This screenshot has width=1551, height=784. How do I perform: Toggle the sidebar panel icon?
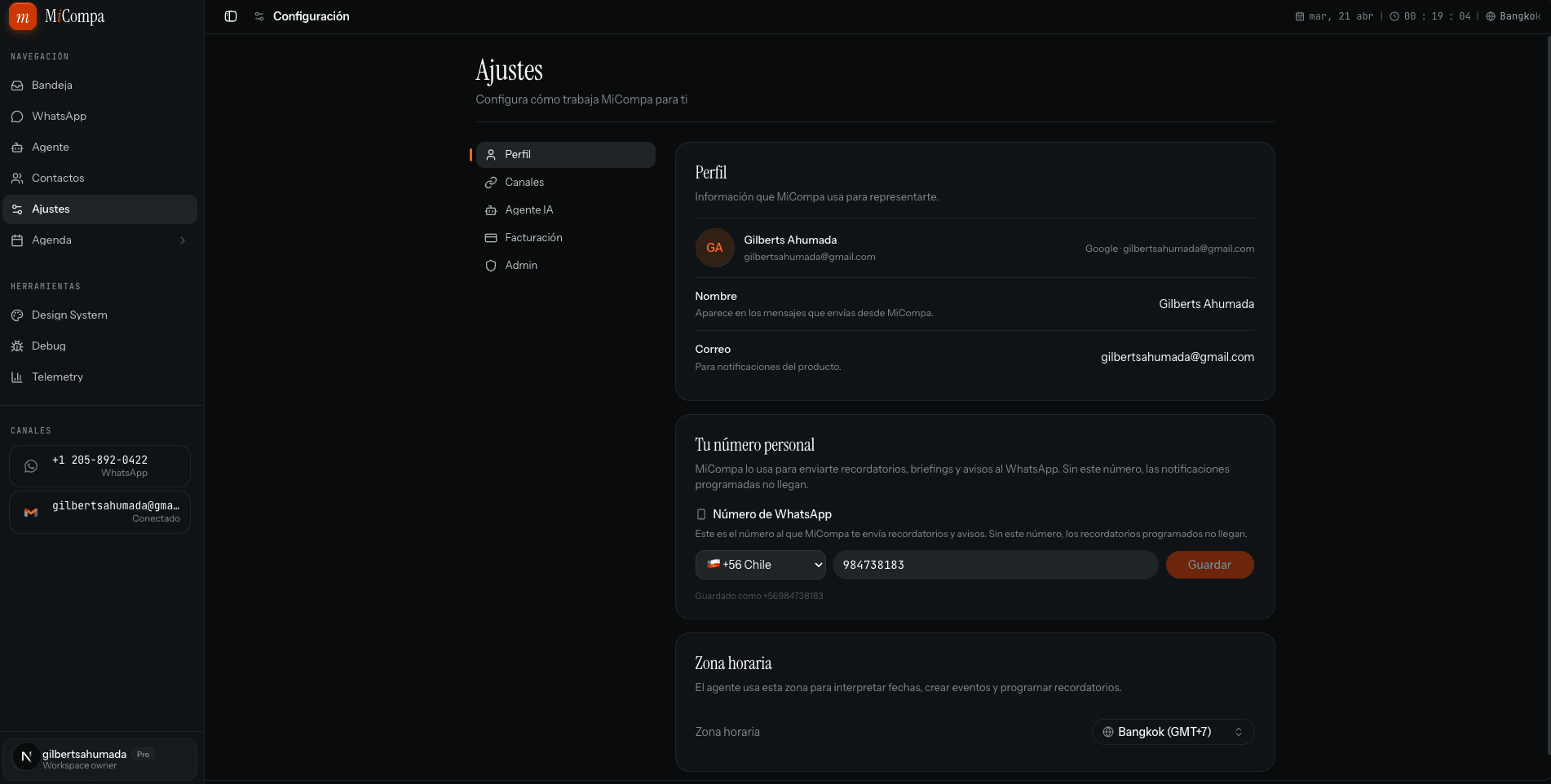[231, 16]
